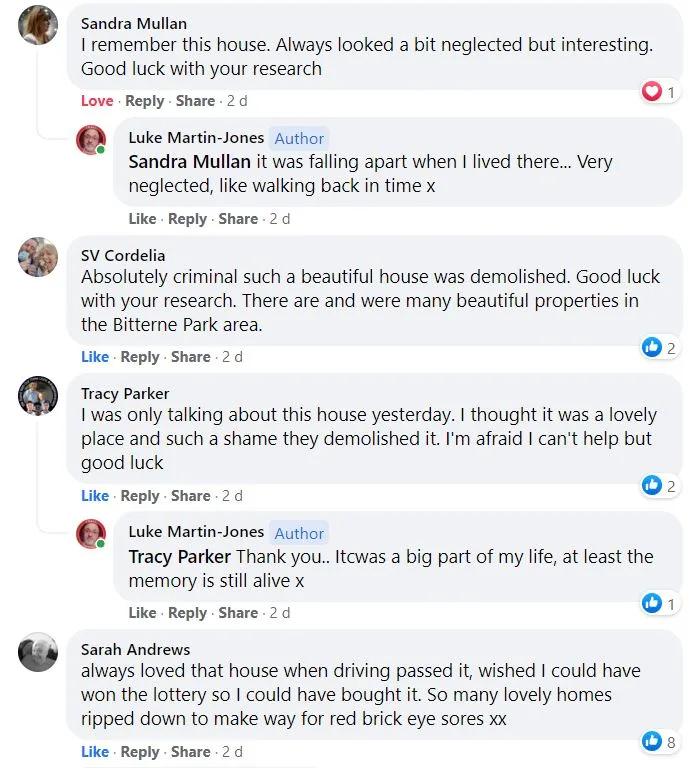Image resolution: width=697 pixels, height=768 pixels.
Task: Click Tracy Parker's profile avatar
Action: pos(38,396)
